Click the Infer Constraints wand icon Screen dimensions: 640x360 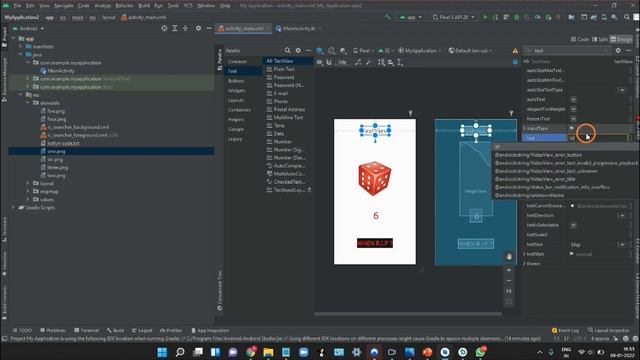[368, 62]
